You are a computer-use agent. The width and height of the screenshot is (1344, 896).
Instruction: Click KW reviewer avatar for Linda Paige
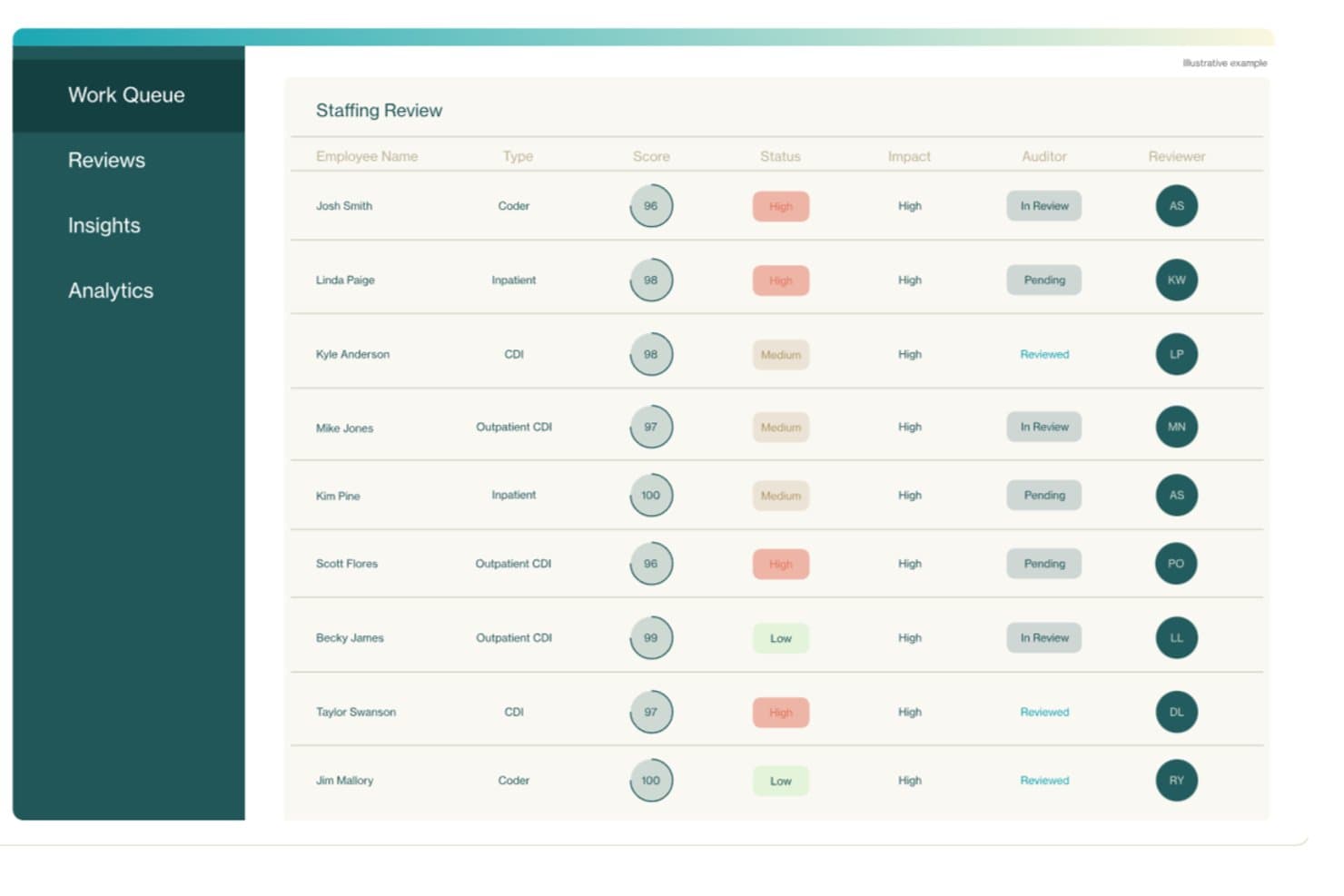tap(1176, 281)
